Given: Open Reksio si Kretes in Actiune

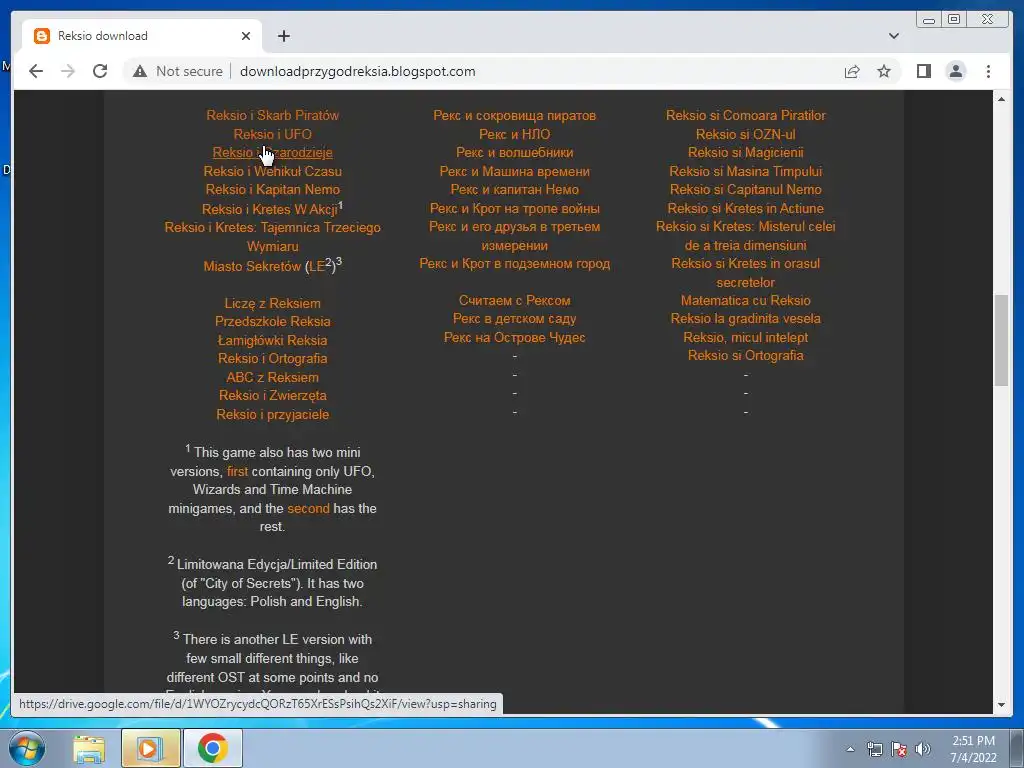Looking at the screenshot, I should [746, 208].
